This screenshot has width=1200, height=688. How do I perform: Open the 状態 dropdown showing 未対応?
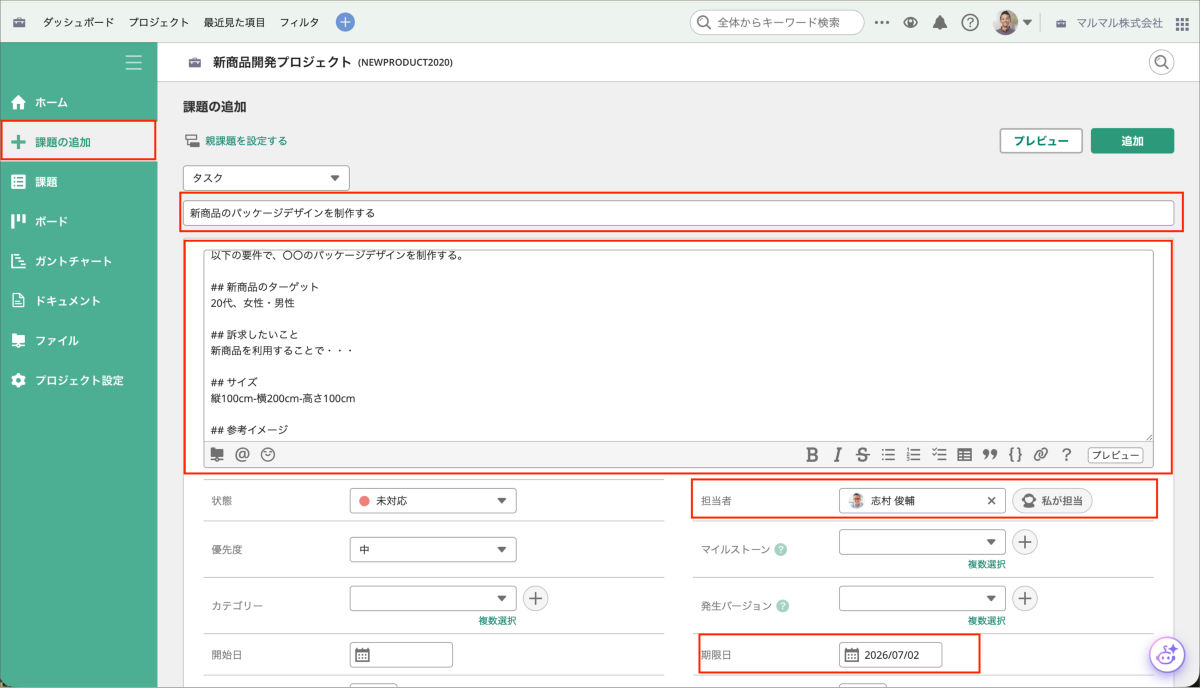pyautogui.click(x=433, y=501)
